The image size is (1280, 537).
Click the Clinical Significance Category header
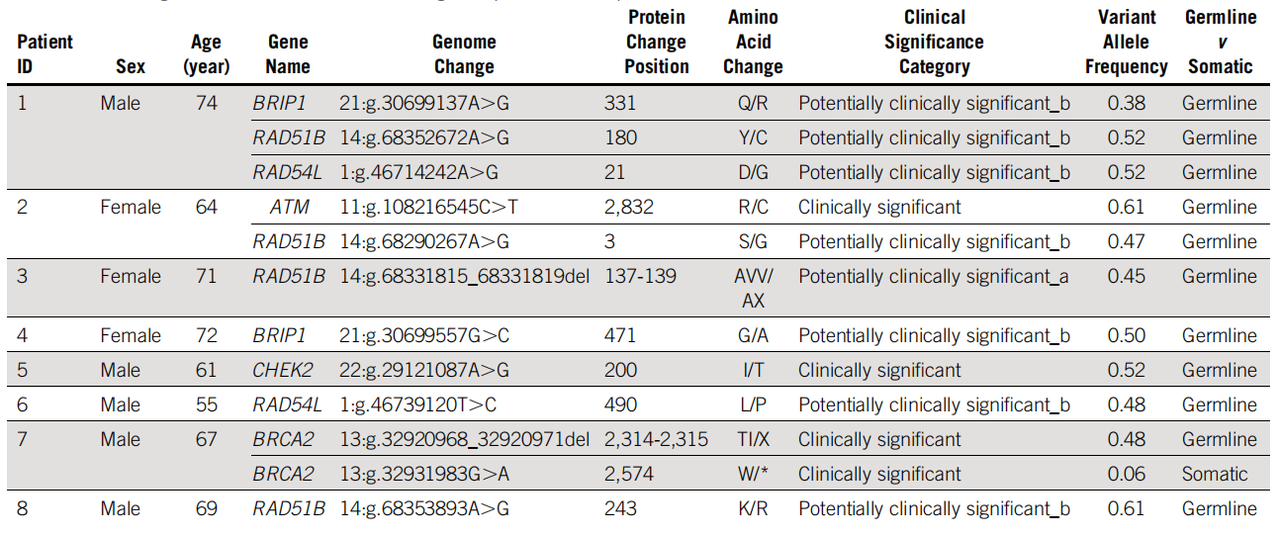click(933, 42)
